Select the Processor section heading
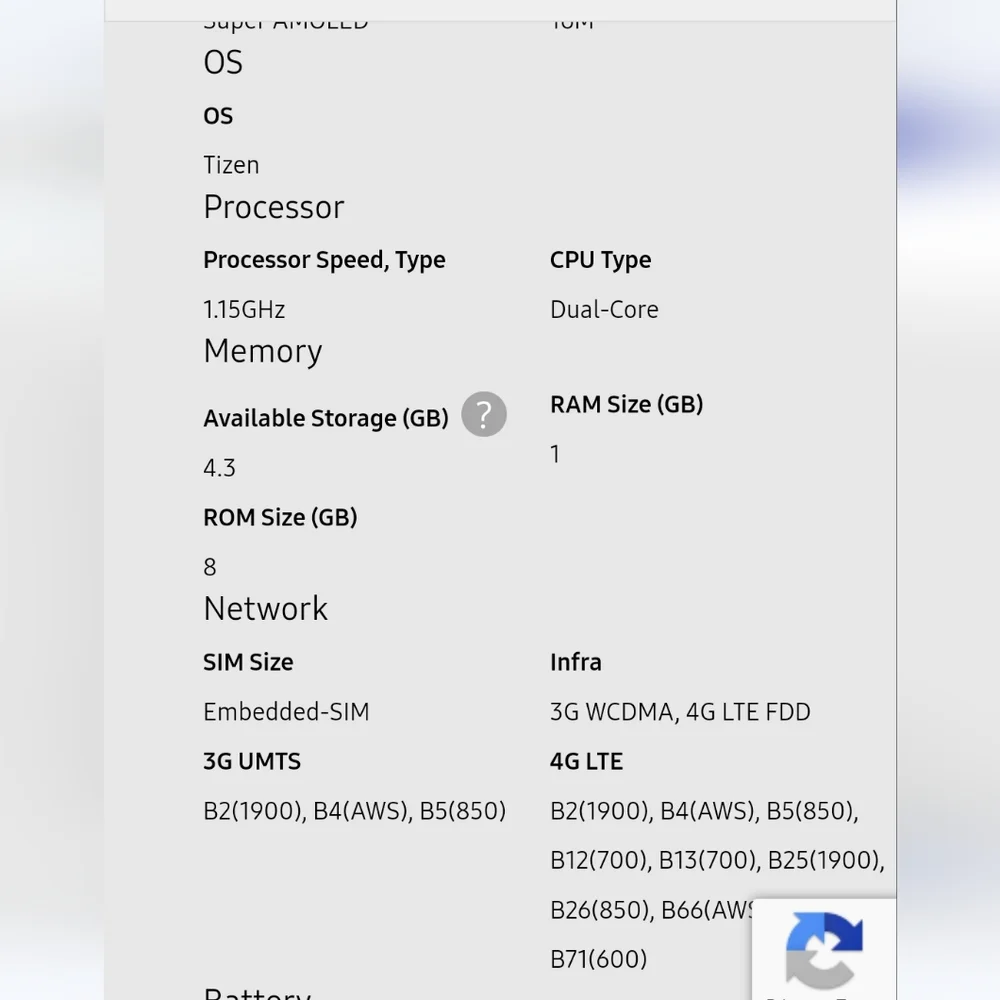Viewport: 1000px width, 1000px height. click(x=274, y=208)
